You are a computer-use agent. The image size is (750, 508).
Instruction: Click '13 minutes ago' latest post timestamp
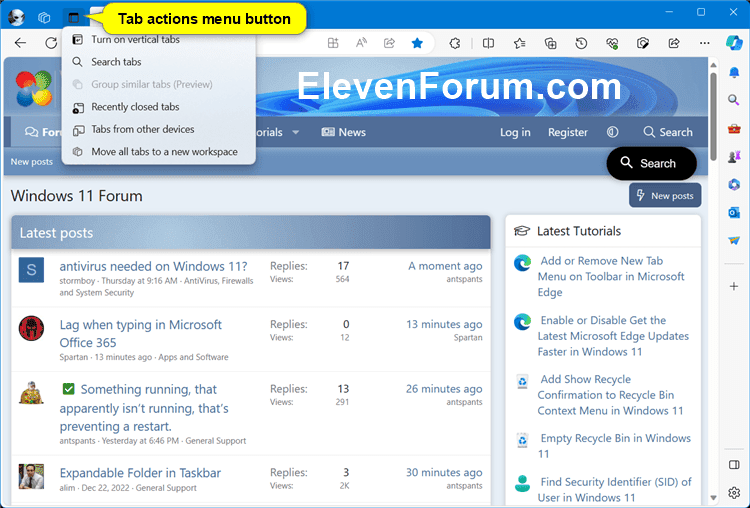coord(444,325)
